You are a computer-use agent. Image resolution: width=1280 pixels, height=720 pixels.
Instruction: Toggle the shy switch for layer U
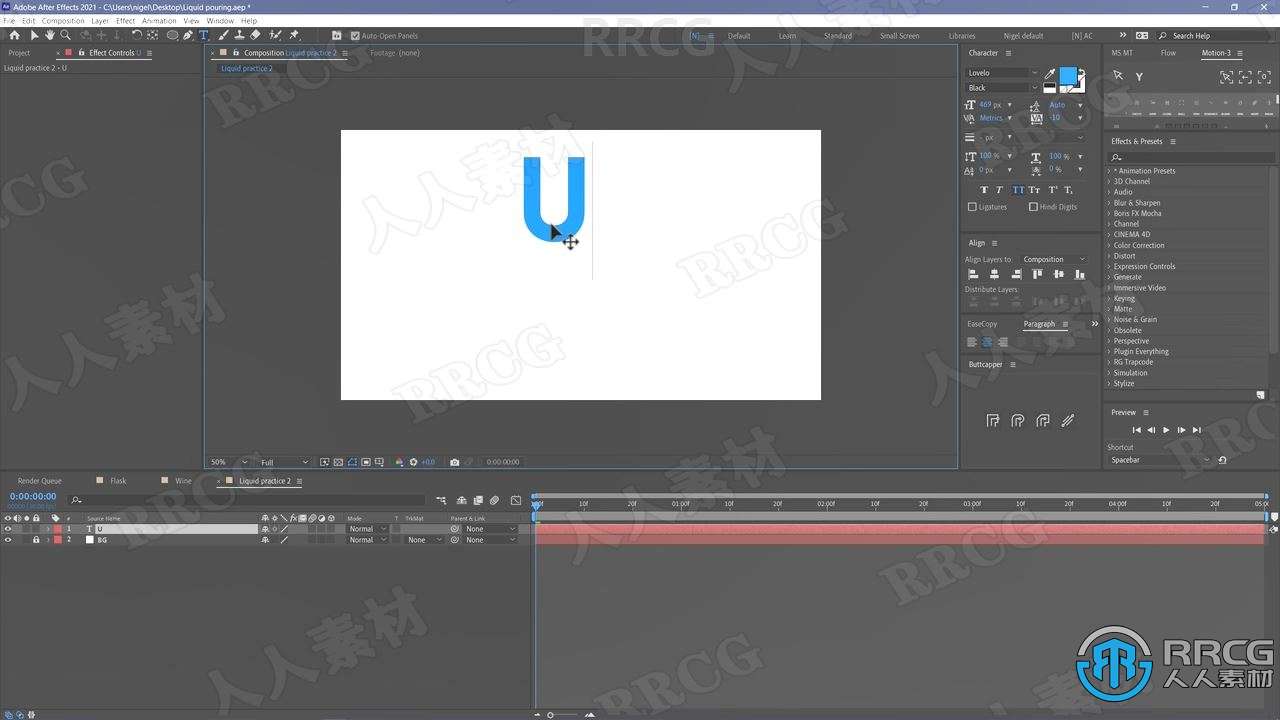265,529
